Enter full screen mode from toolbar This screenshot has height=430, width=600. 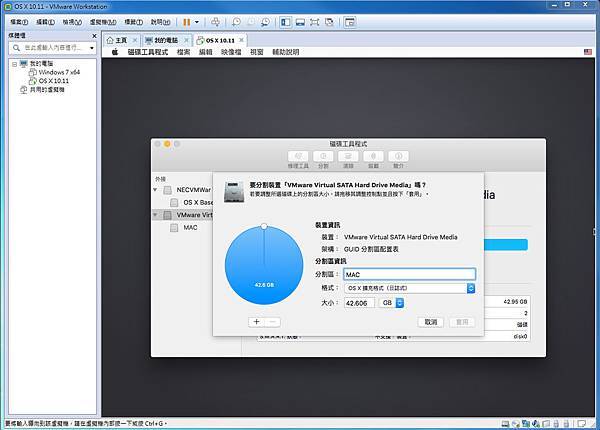(315, 22)
